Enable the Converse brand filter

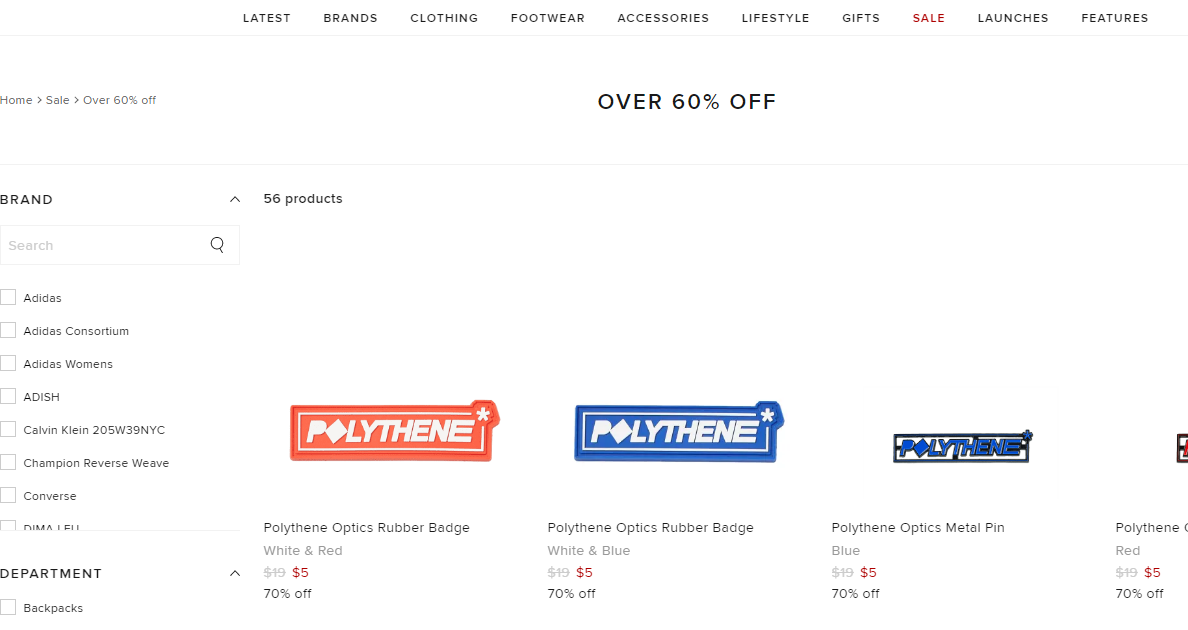[9, 496]
